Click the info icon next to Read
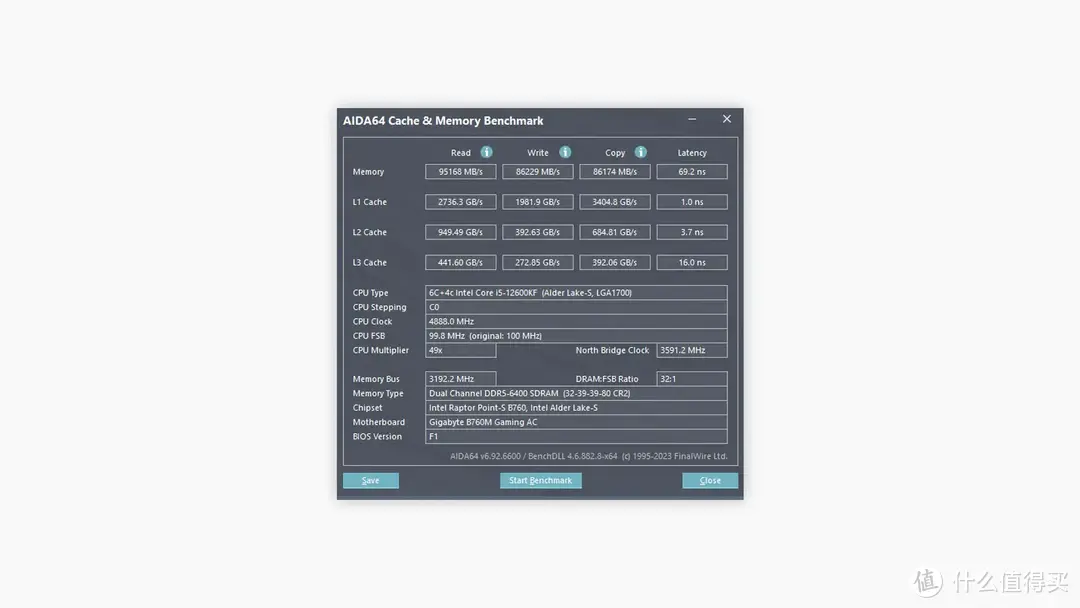 coord(486,152)
